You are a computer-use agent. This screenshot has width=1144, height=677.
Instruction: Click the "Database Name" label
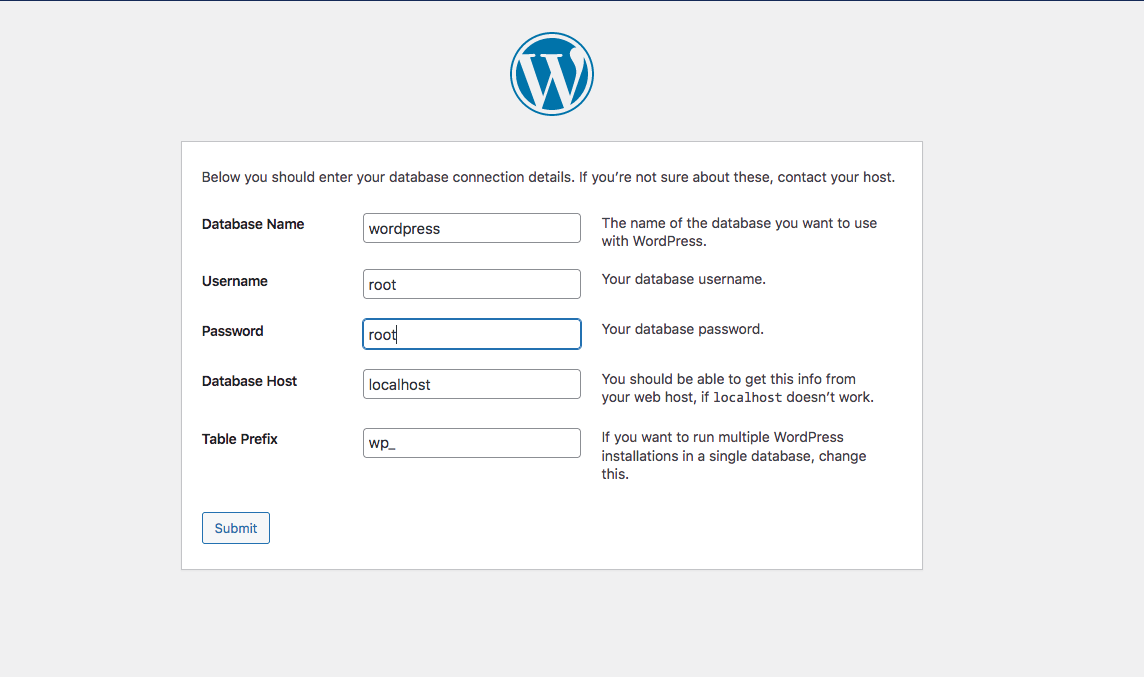(252, 224)
